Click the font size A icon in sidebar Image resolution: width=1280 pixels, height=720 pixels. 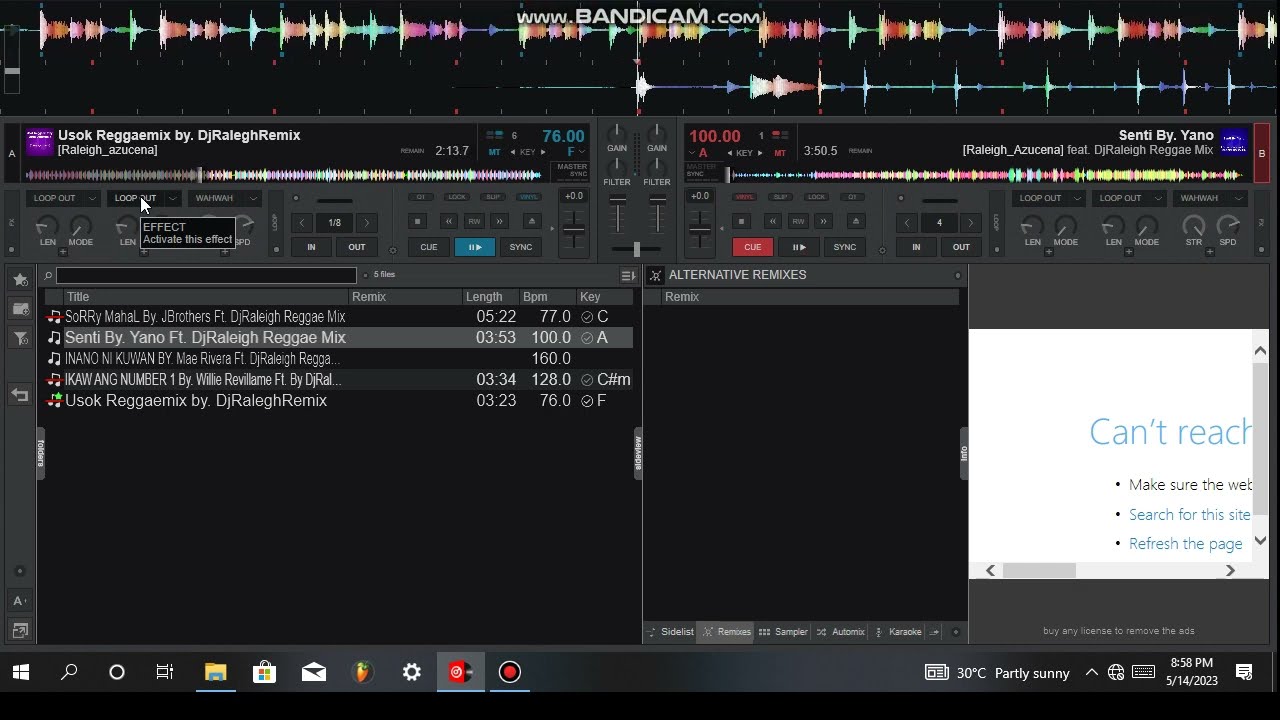point(19,601)
